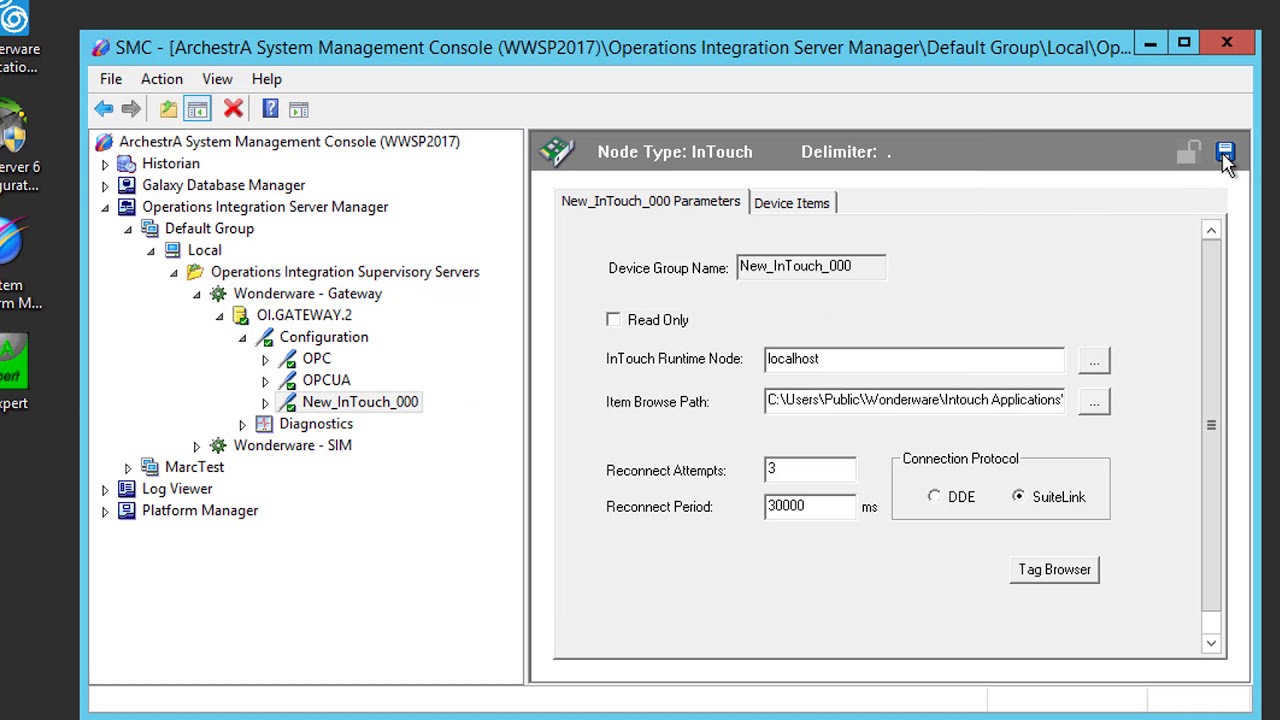Screen dimensions: 1280x720
Task: Select ArchestrA System Management Console root node
Action: 289,142
